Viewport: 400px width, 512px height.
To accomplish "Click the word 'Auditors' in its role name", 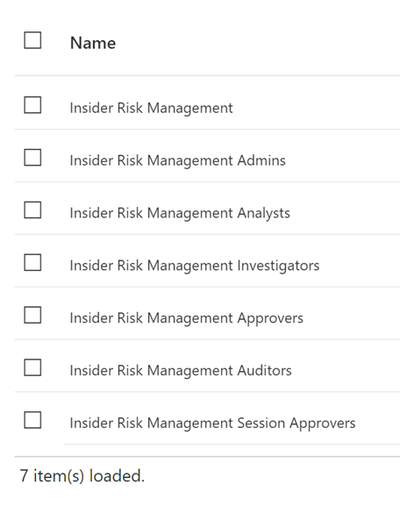I will 264,370.
